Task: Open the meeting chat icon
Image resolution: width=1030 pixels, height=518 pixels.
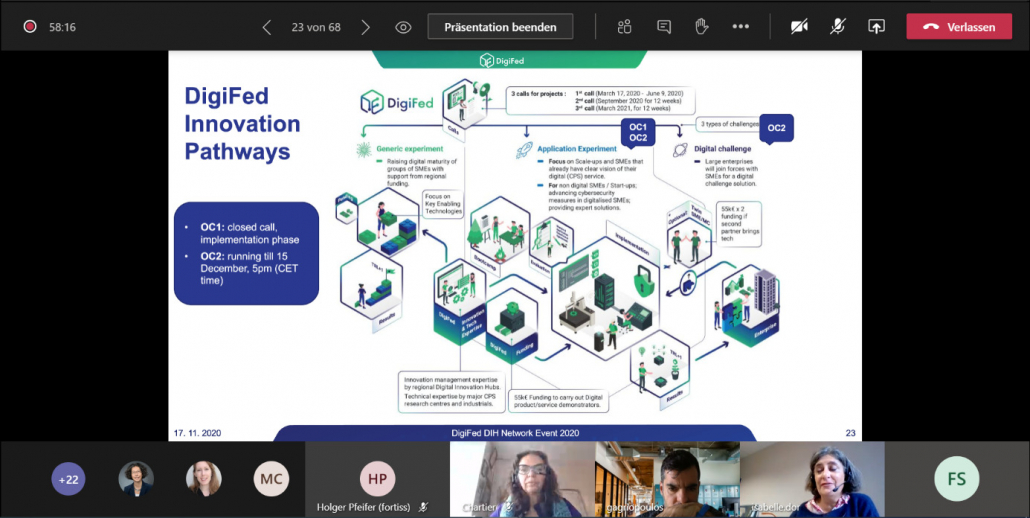Action: [664, 27]
